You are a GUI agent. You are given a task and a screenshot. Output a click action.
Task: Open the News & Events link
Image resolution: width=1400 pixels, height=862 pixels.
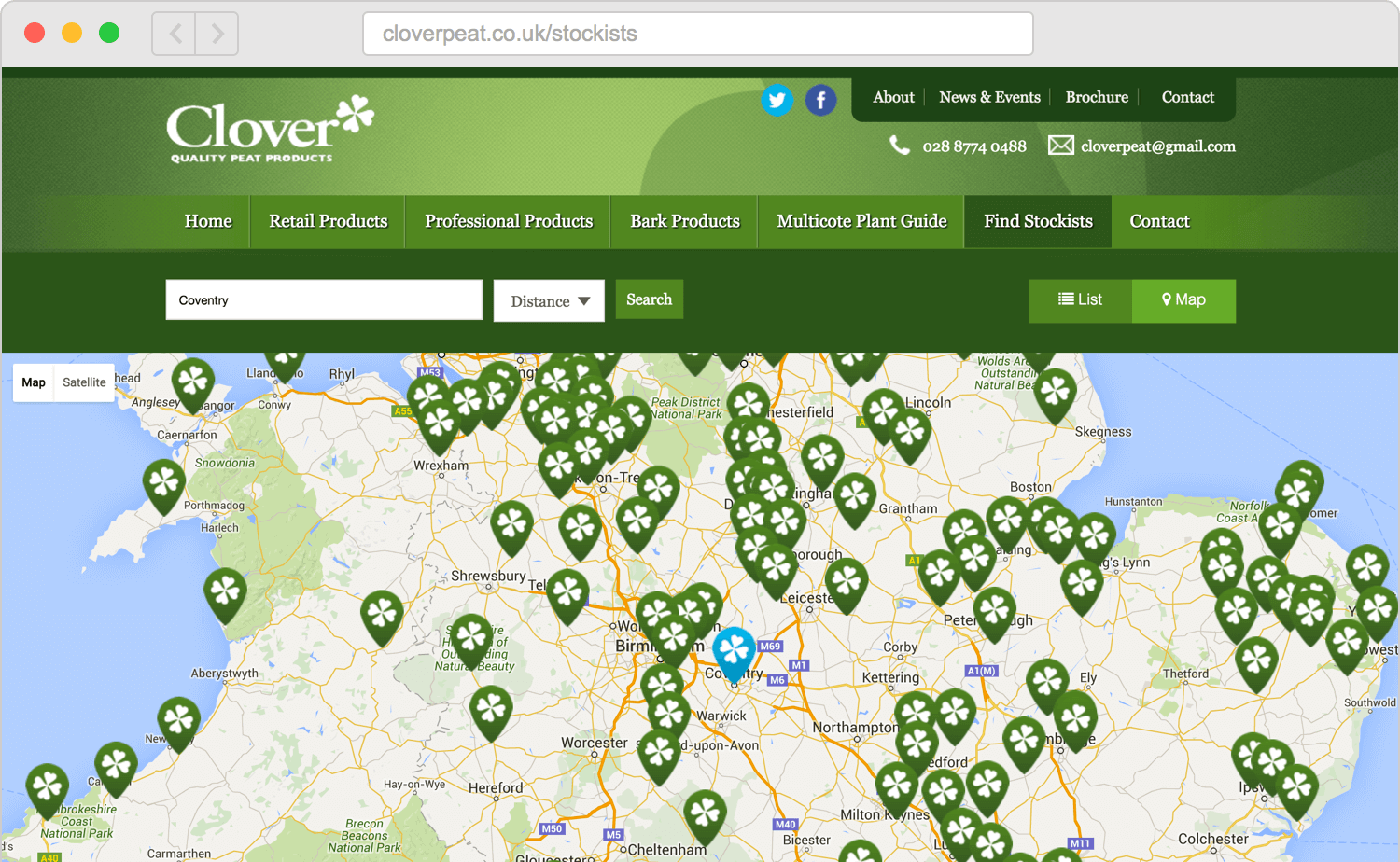point(989,97)
